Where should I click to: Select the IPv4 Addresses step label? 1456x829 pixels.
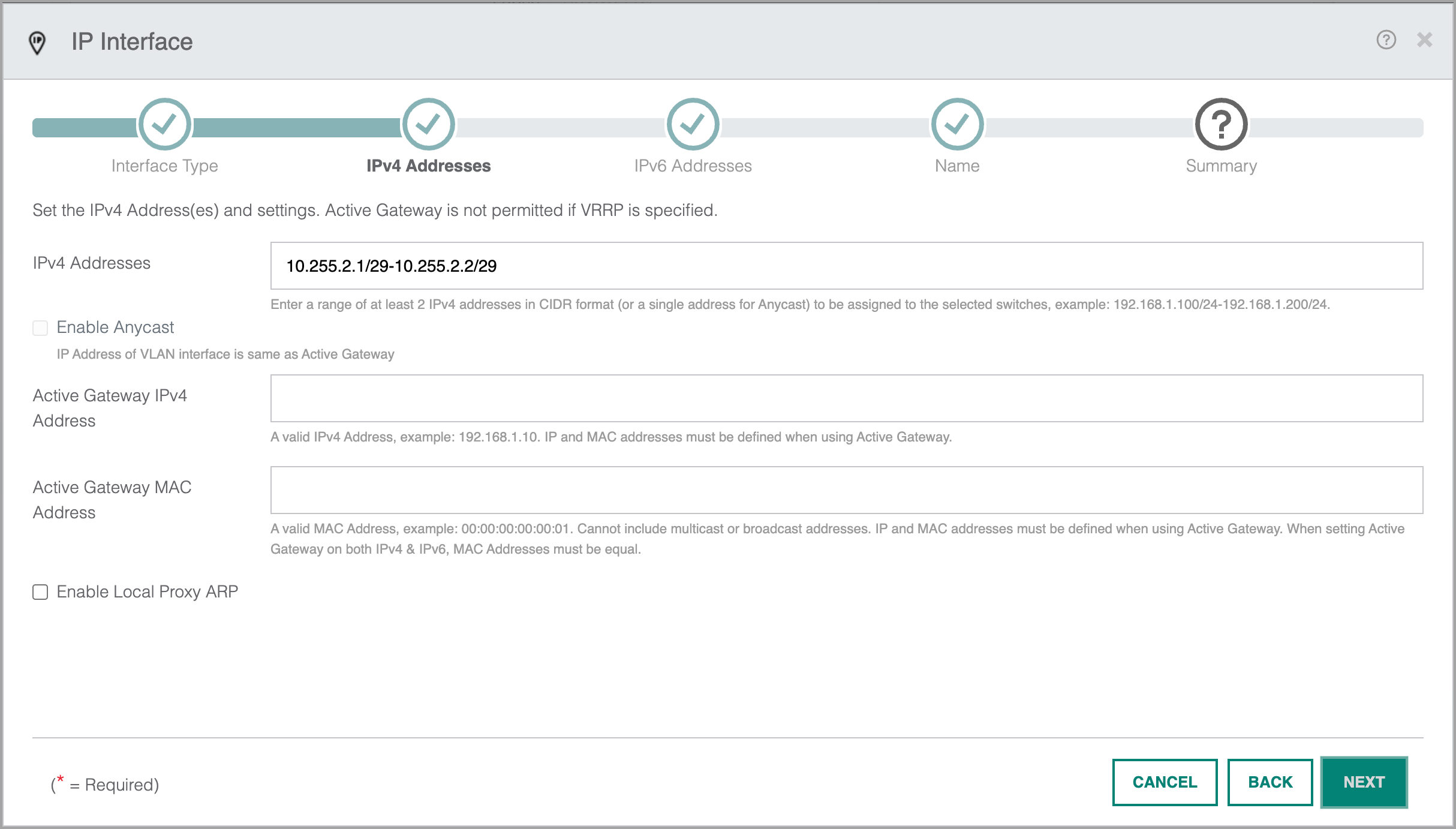pyautogui.click(x=429, y=166)
